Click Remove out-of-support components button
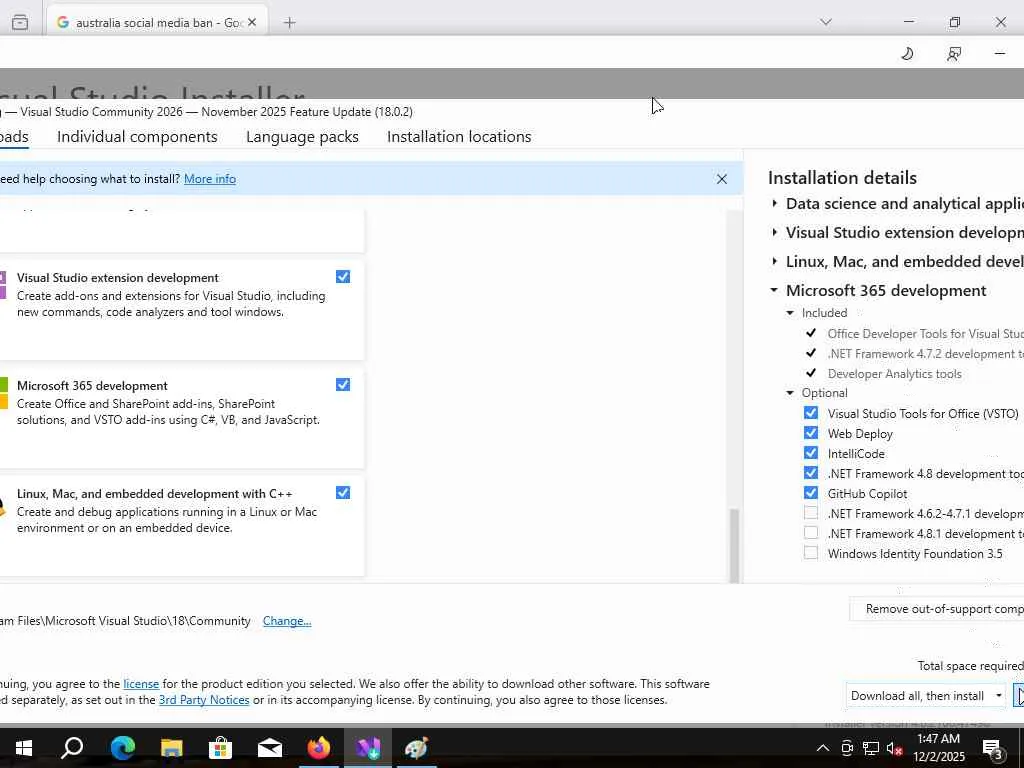 pyautogui.click(x=936, y=609)
